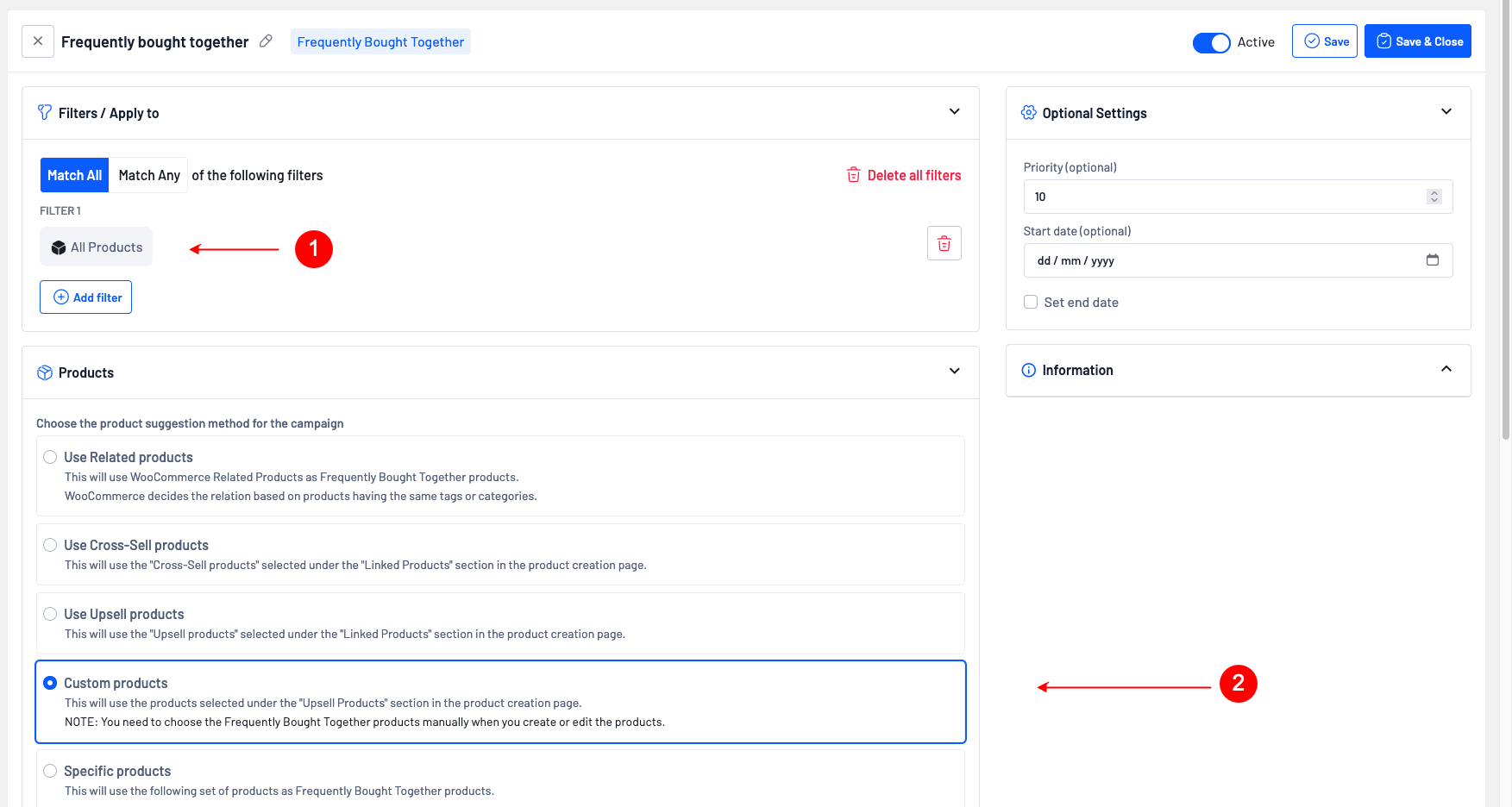This screenshot has height=807, width=1512.
Task: Click the red trash icon for Filter 1
Action: (x=944, y=244)
